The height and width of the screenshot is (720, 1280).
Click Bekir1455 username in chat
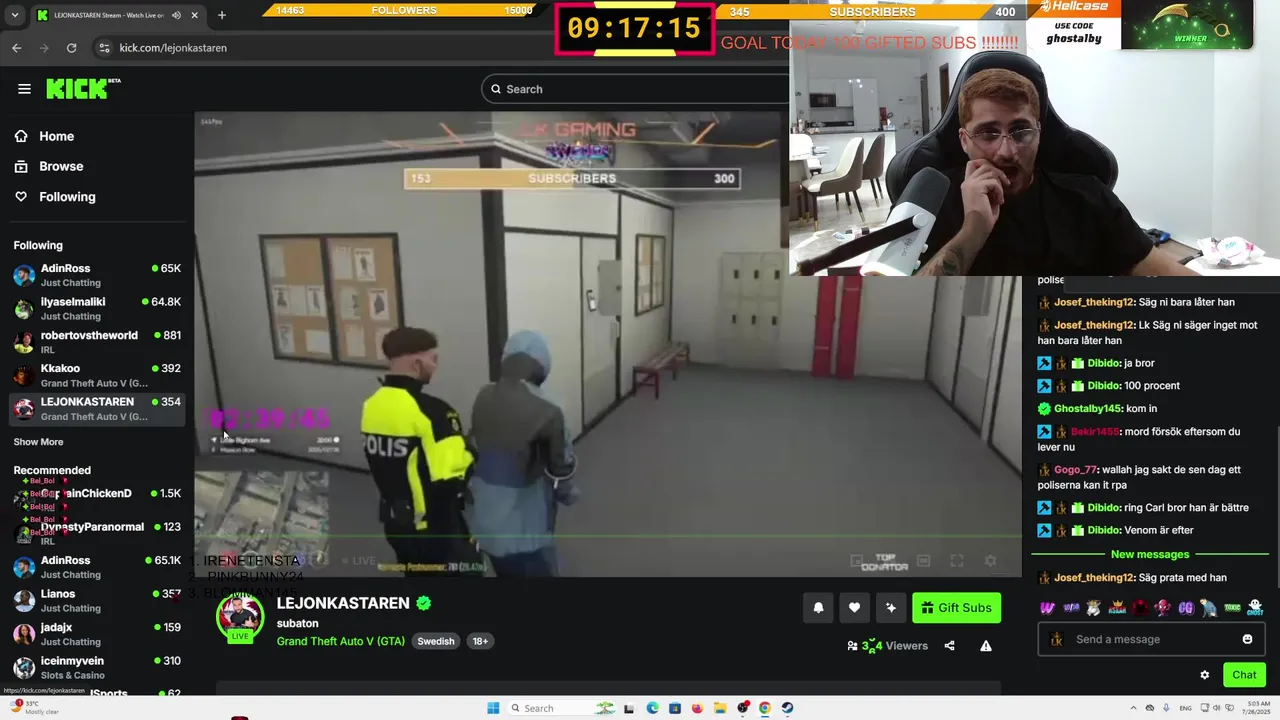(x=1094, y=431)
